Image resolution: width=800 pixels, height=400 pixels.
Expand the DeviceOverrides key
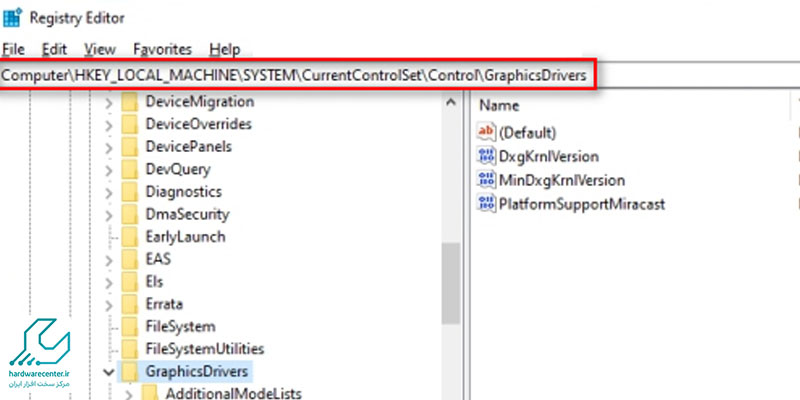pos(109,124)
